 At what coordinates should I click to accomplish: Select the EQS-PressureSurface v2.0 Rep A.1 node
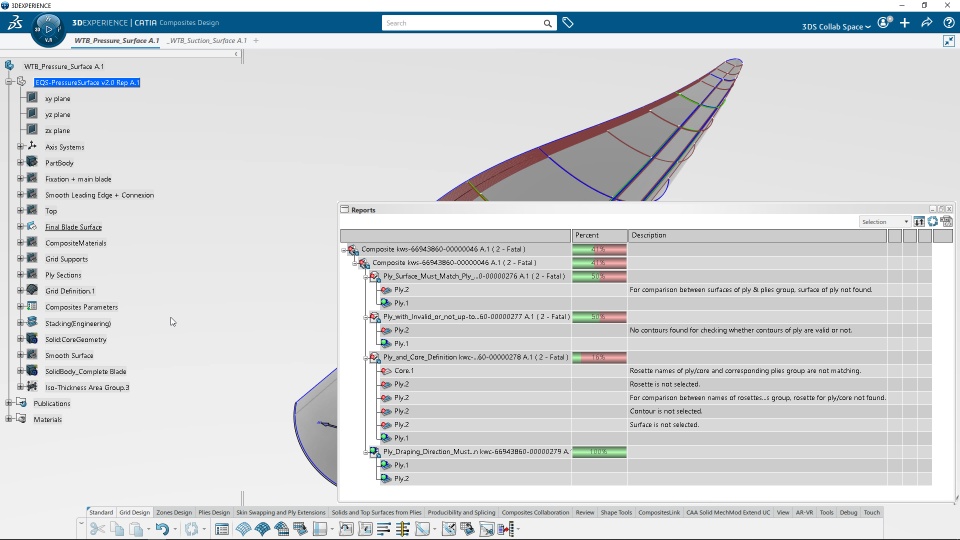click(x=87, y=82)
